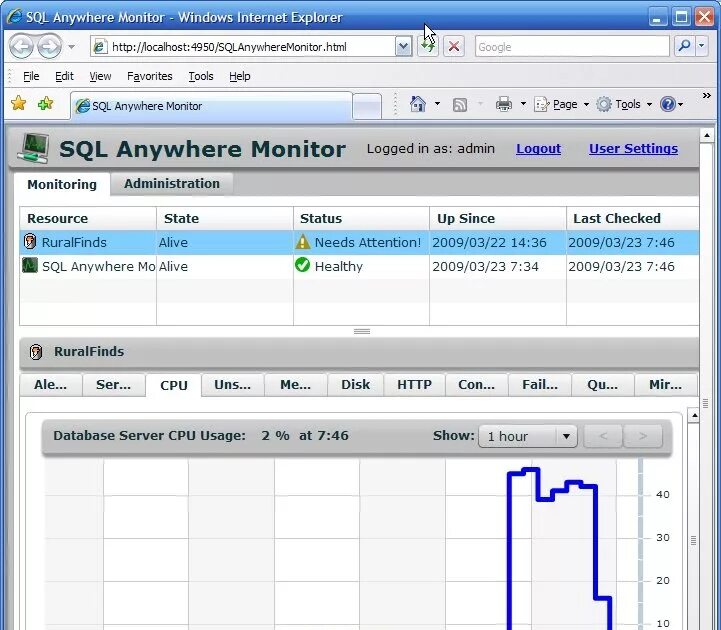
Task: Expand the Home button dropdown arrow
Action: (x=437, y=104)
